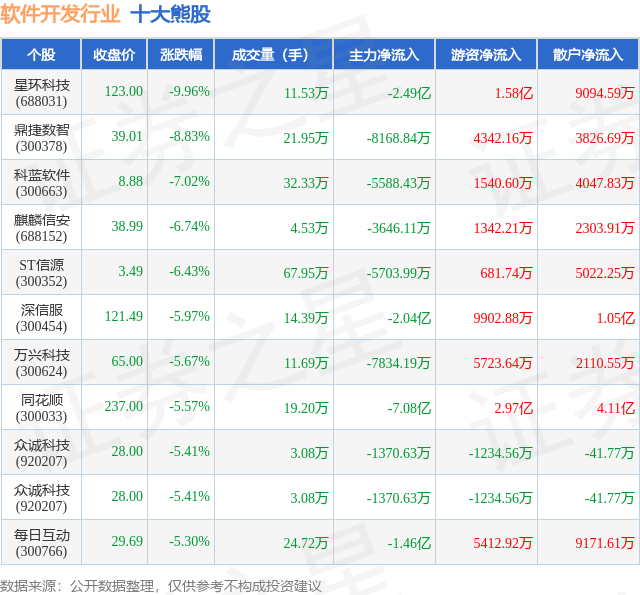Click the 软件开发行业 title text
This screenshot has width=640, height=595.
click(60, 14)
